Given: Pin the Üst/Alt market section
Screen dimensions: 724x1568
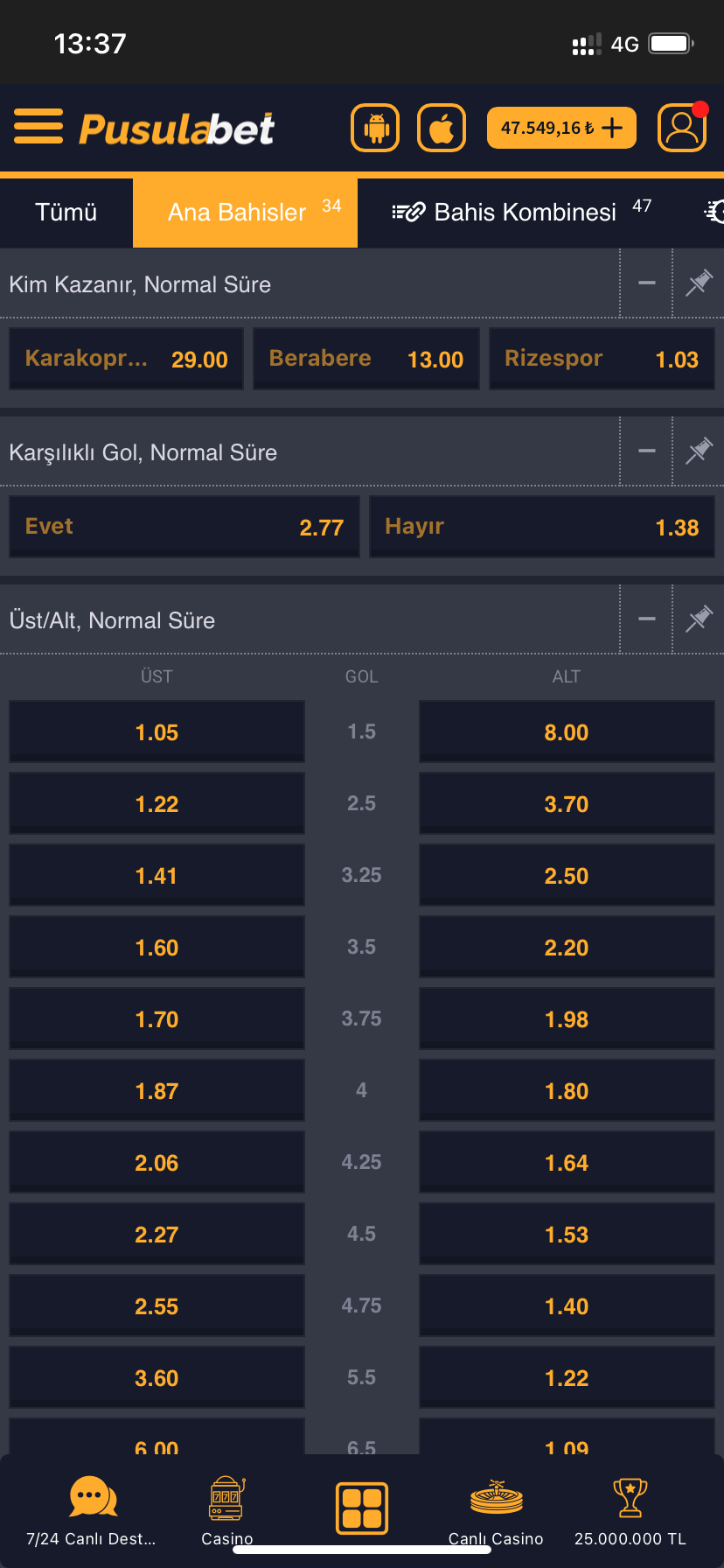Looking at the screenshot, I should coord(699,619).
